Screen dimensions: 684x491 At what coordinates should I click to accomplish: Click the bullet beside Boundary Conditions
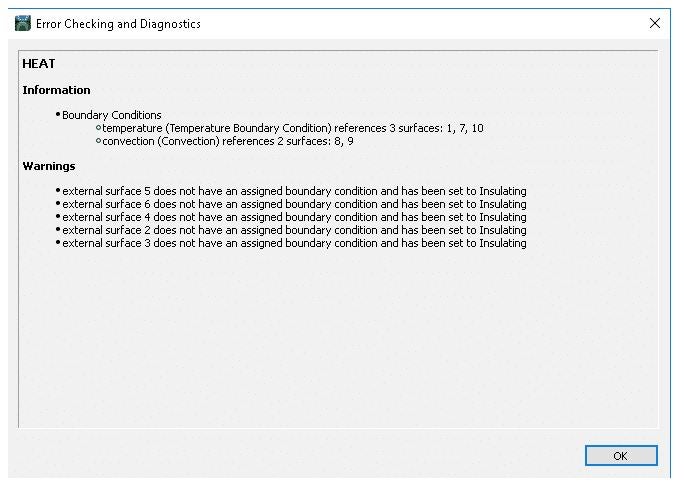[x=58, y=115]
